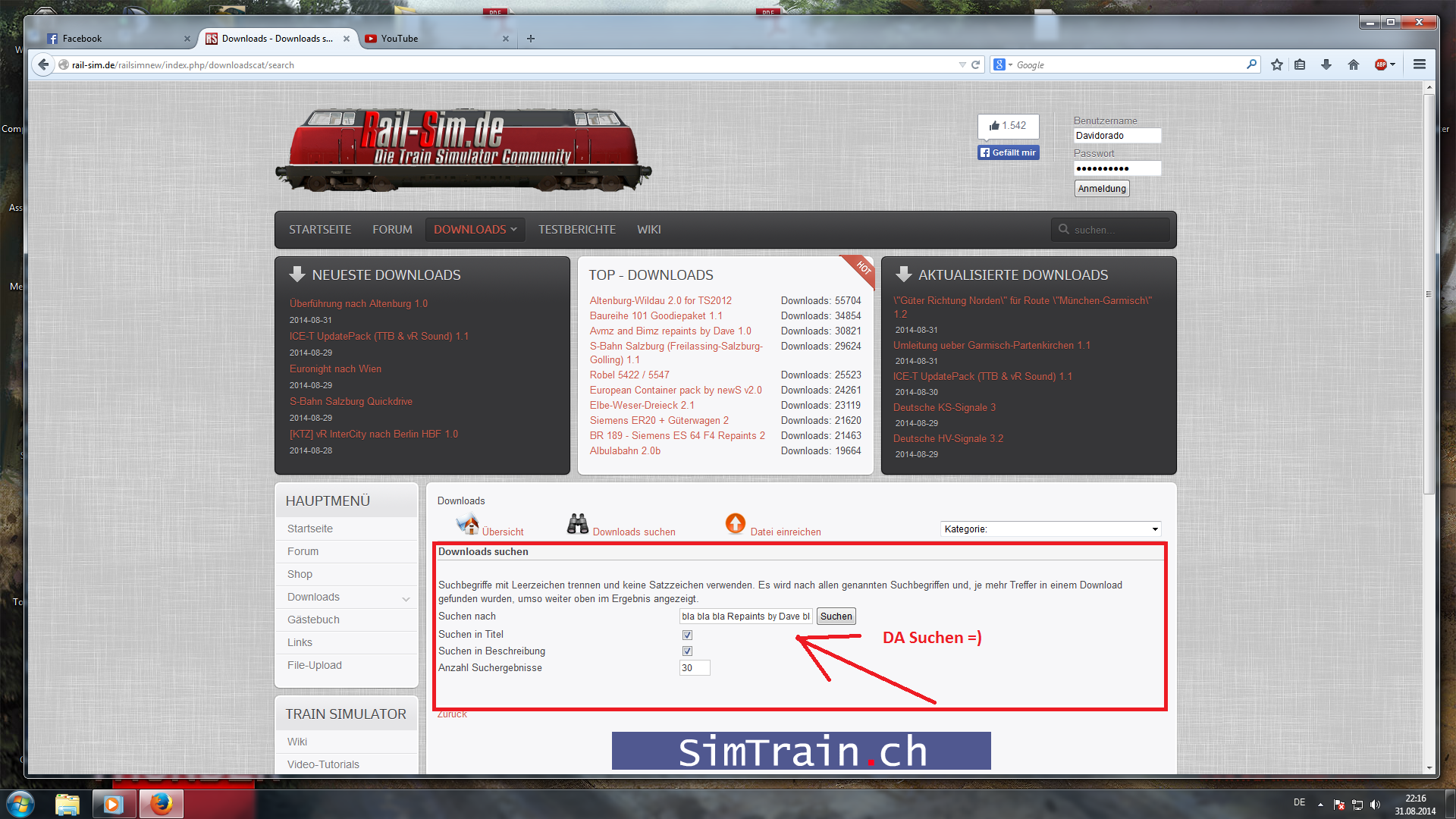Viewport: 1456px width, 819px height.
Task: Click the site search suchen field
Action: coord(1111,230)
